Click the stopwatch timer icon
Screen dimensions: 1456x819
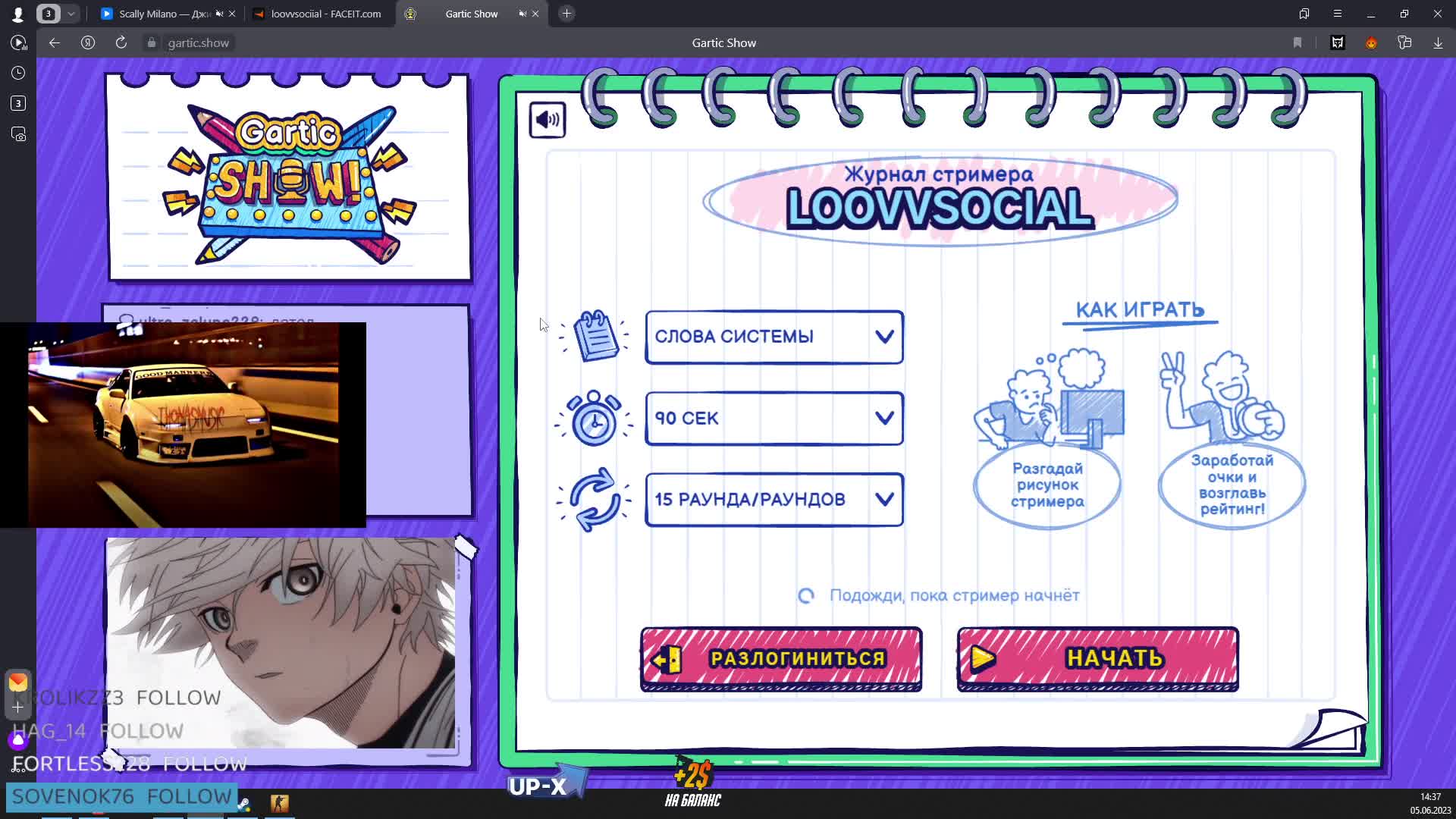click(x=594, y=419)
